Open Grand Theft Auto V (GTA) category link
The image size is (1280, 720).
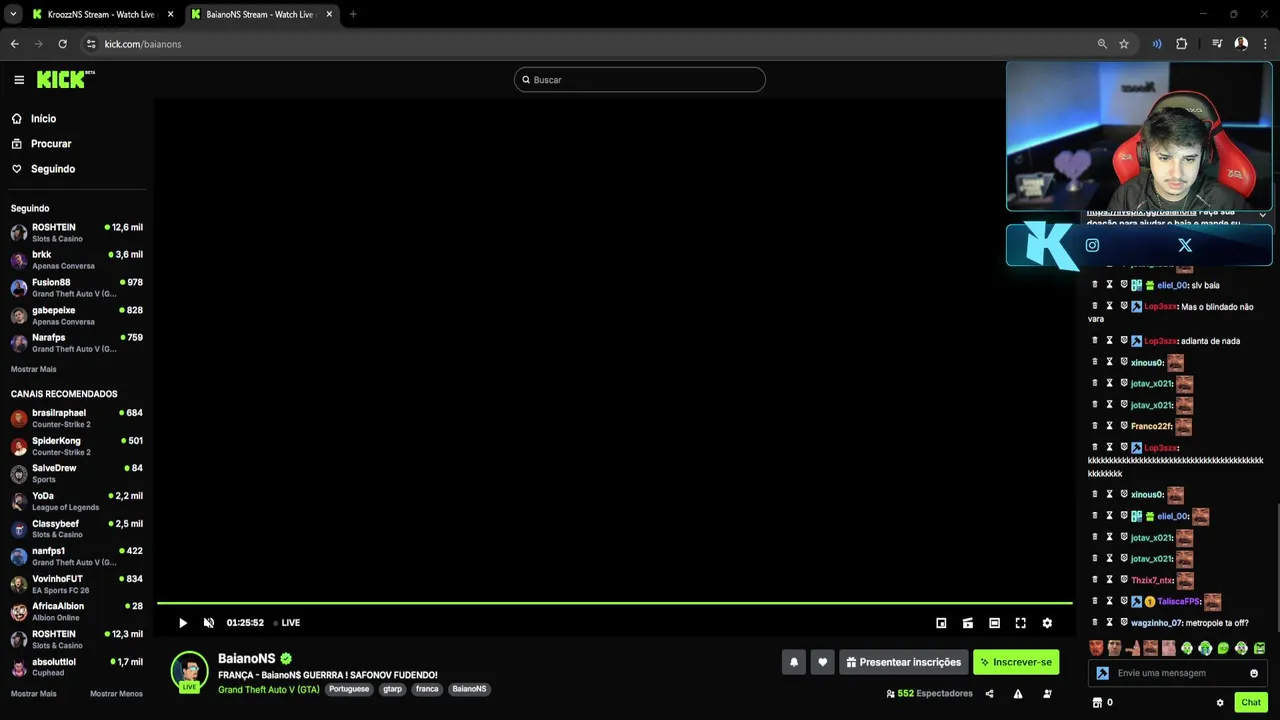(x=269, y=689)
